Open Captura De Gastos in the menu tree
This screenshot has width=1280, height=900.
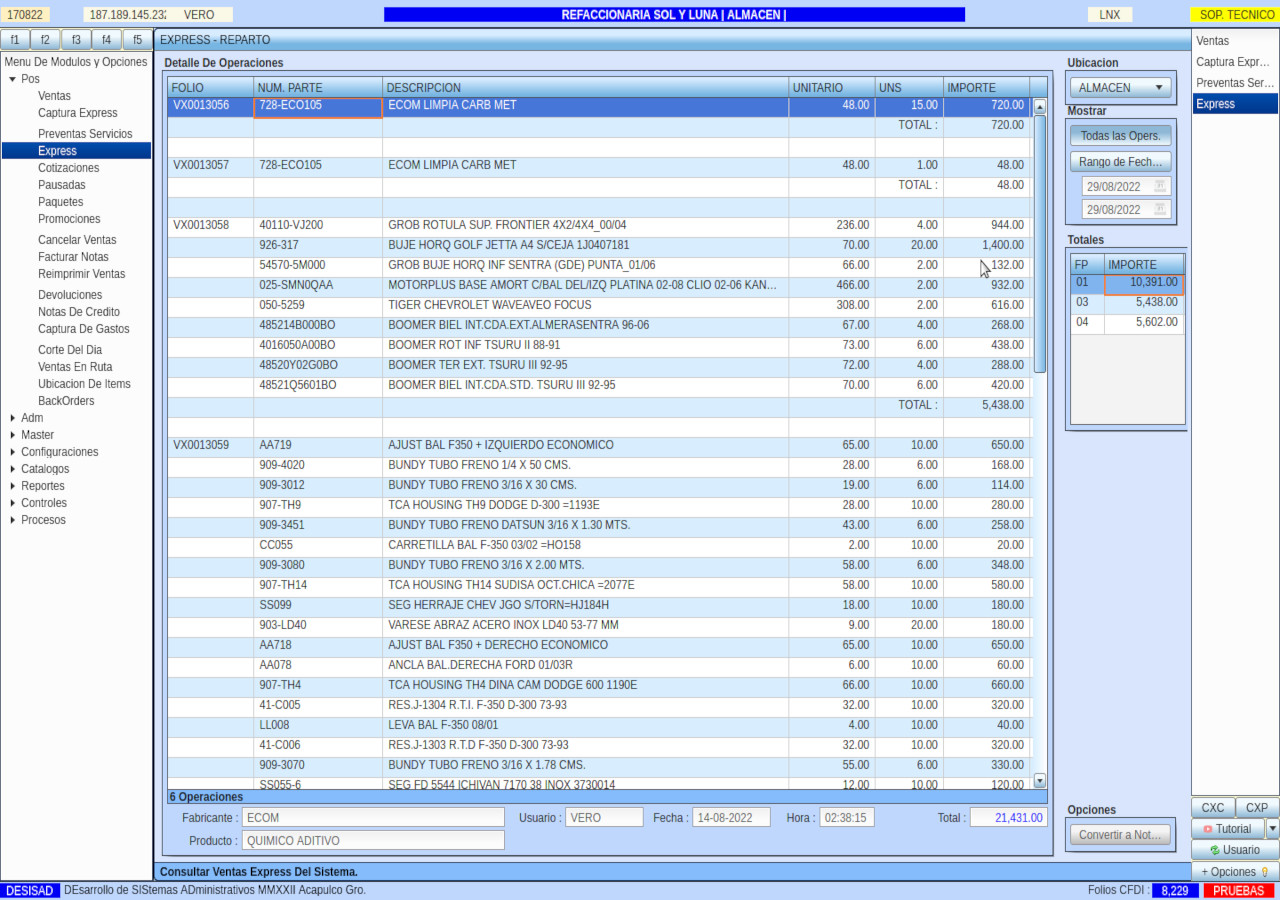tap(84, 329)
